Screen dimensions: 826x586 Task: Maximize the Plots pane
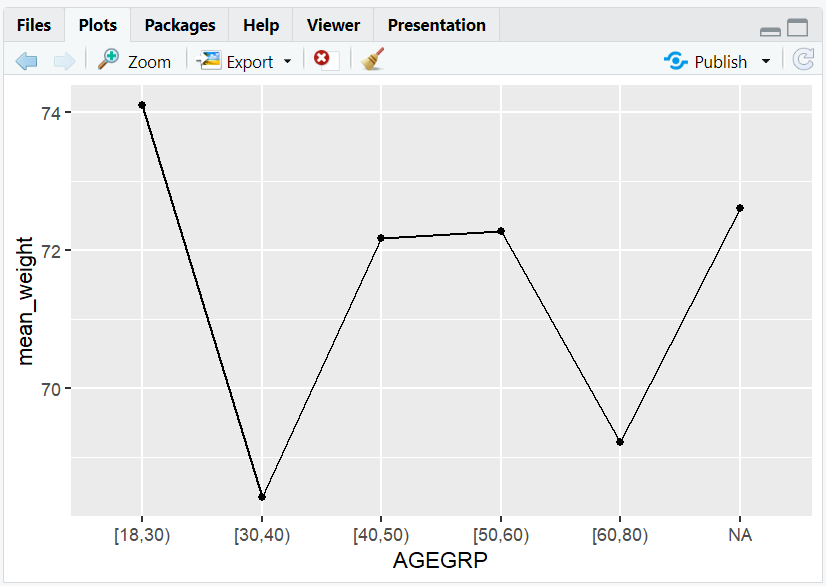tap(797, 29)
